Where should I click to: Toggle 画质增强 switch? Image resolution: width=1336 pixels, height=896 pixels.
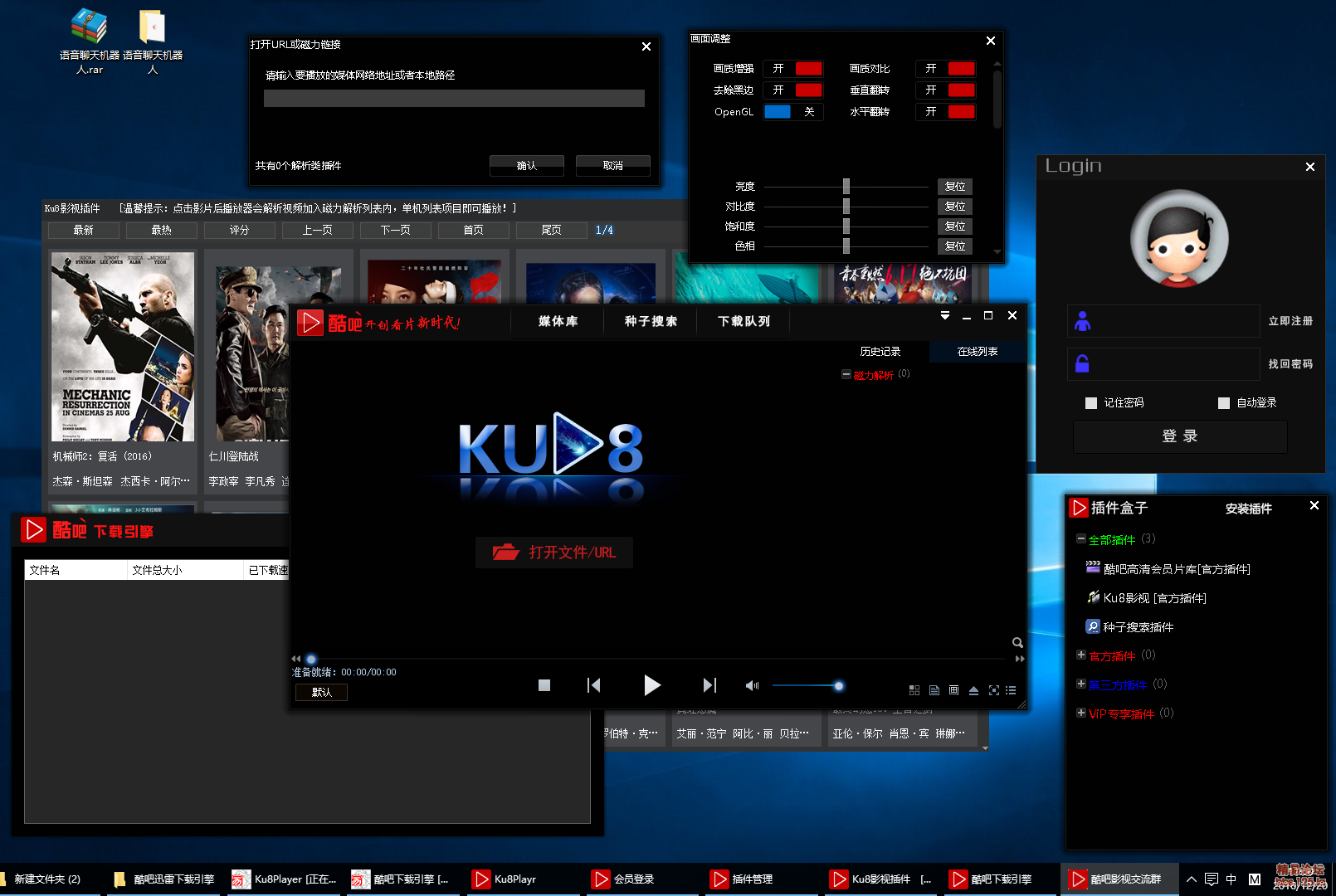point(793,69)
